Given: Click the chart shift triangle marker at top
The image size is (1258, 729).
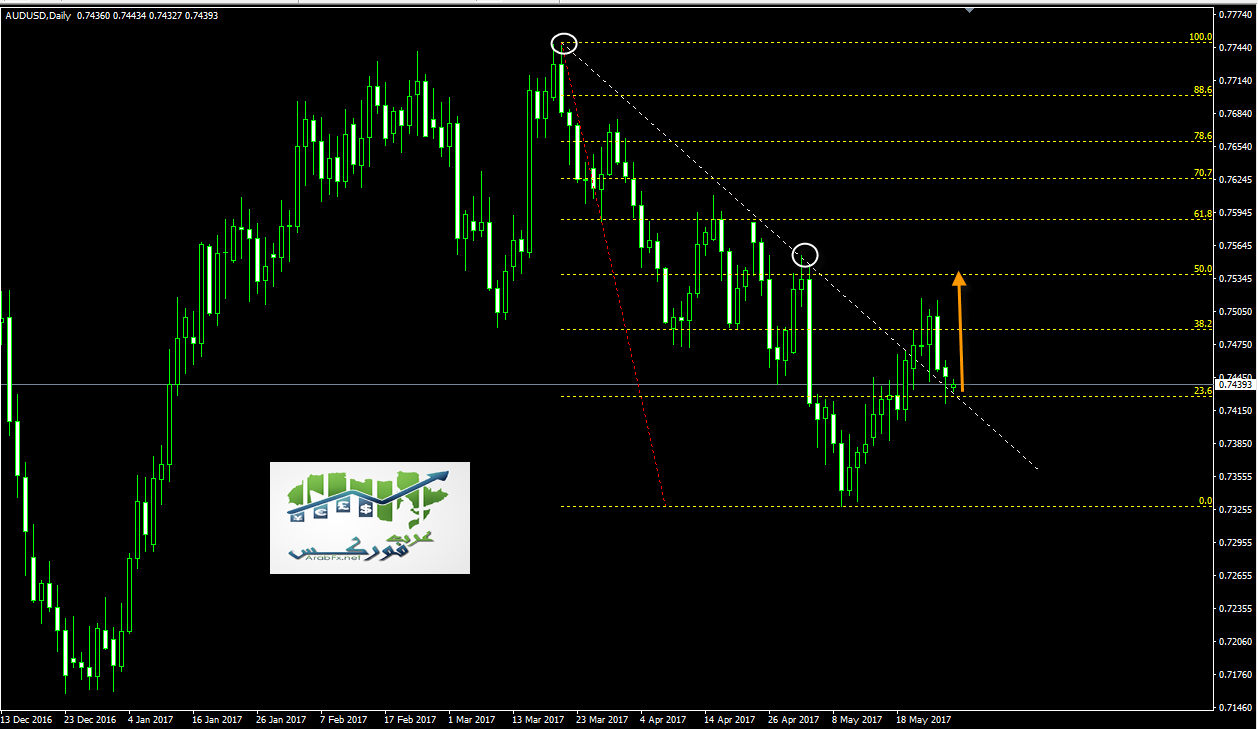Looking at the screenshot, I should coord(968,10).
